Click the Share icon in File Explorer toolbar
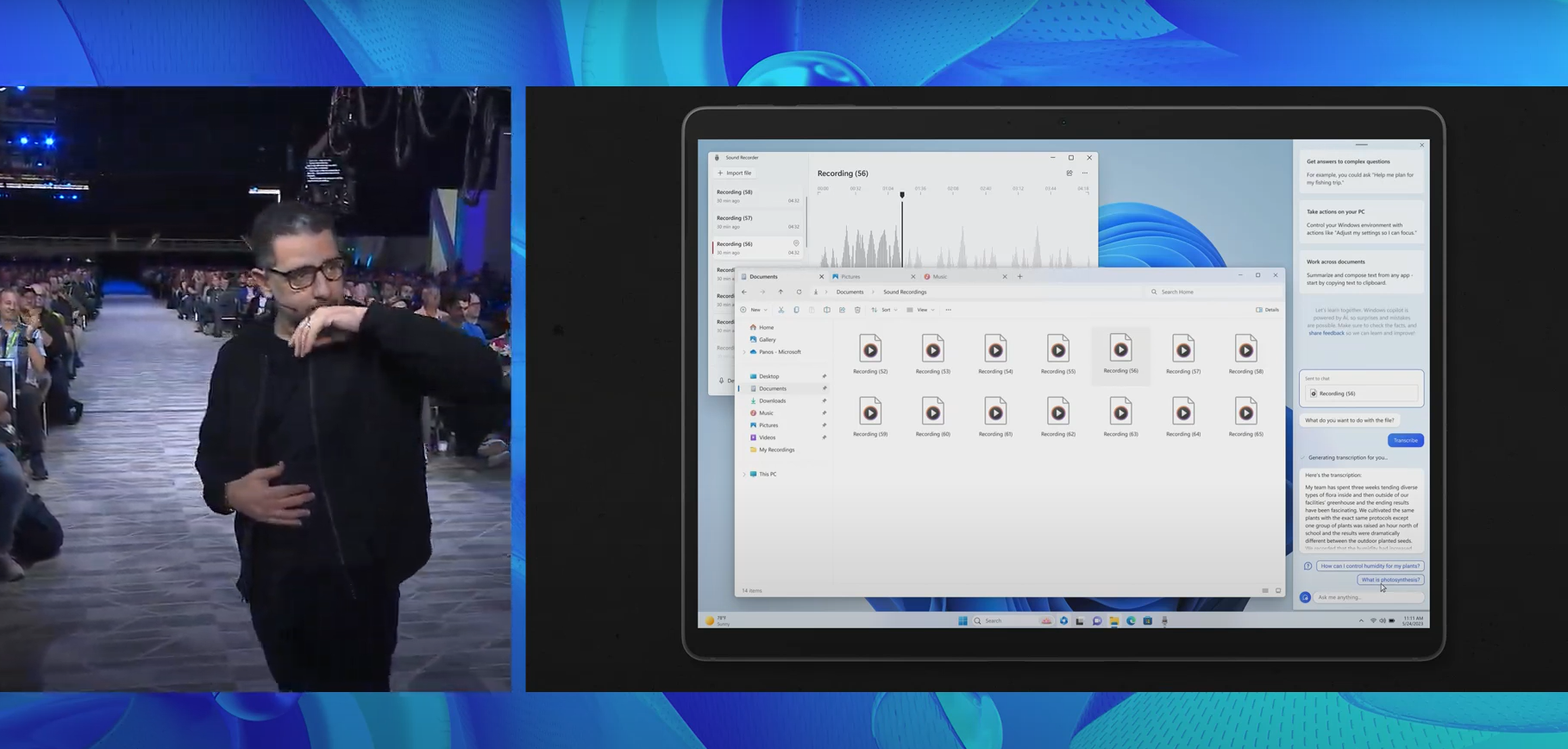This screenshot has height=749, width=1568. (842, 310)
